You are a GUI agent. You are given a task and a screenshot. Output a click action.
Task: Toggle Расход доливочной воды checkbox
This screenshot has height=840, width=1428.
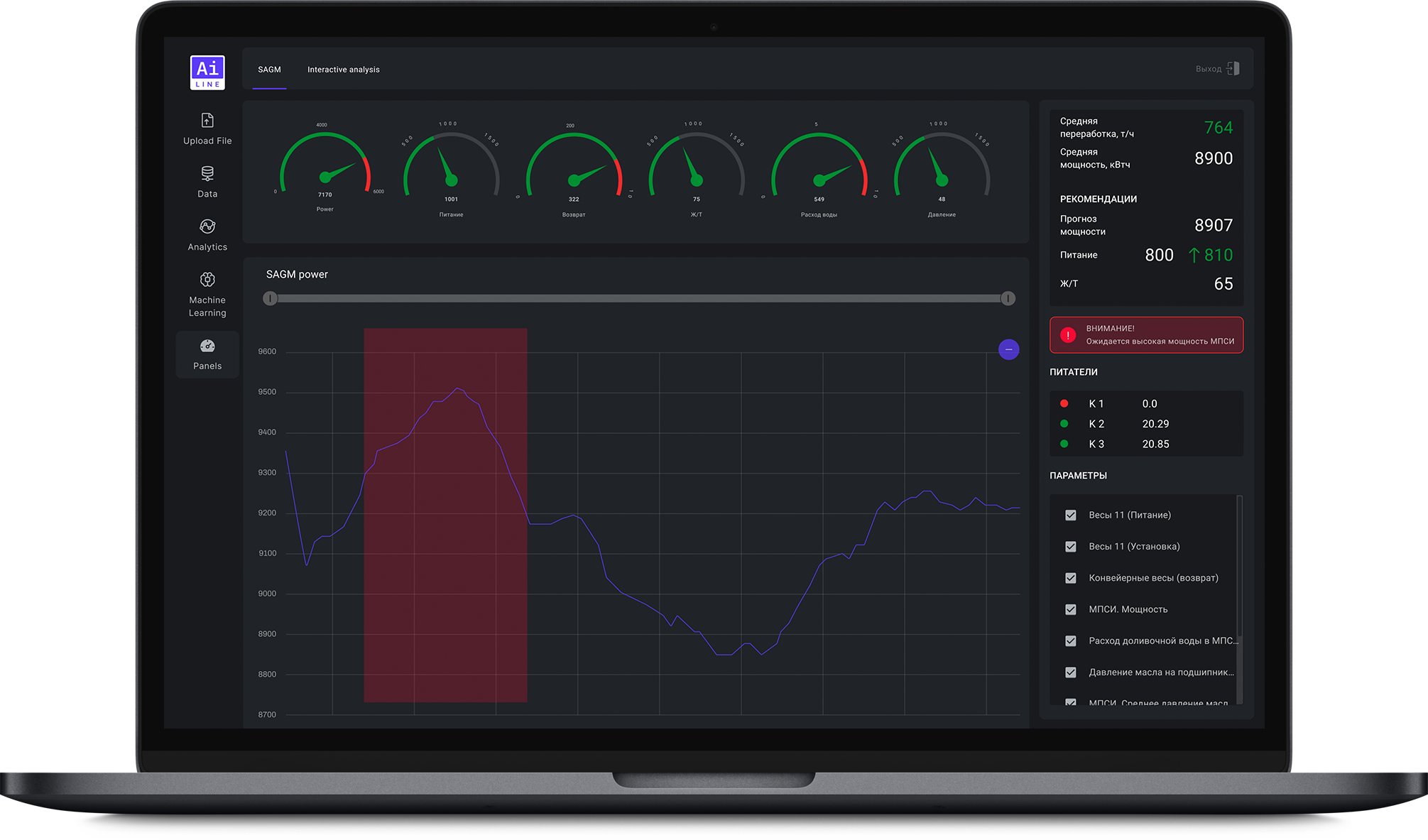pyautogui.click(x=1071, y=641)
